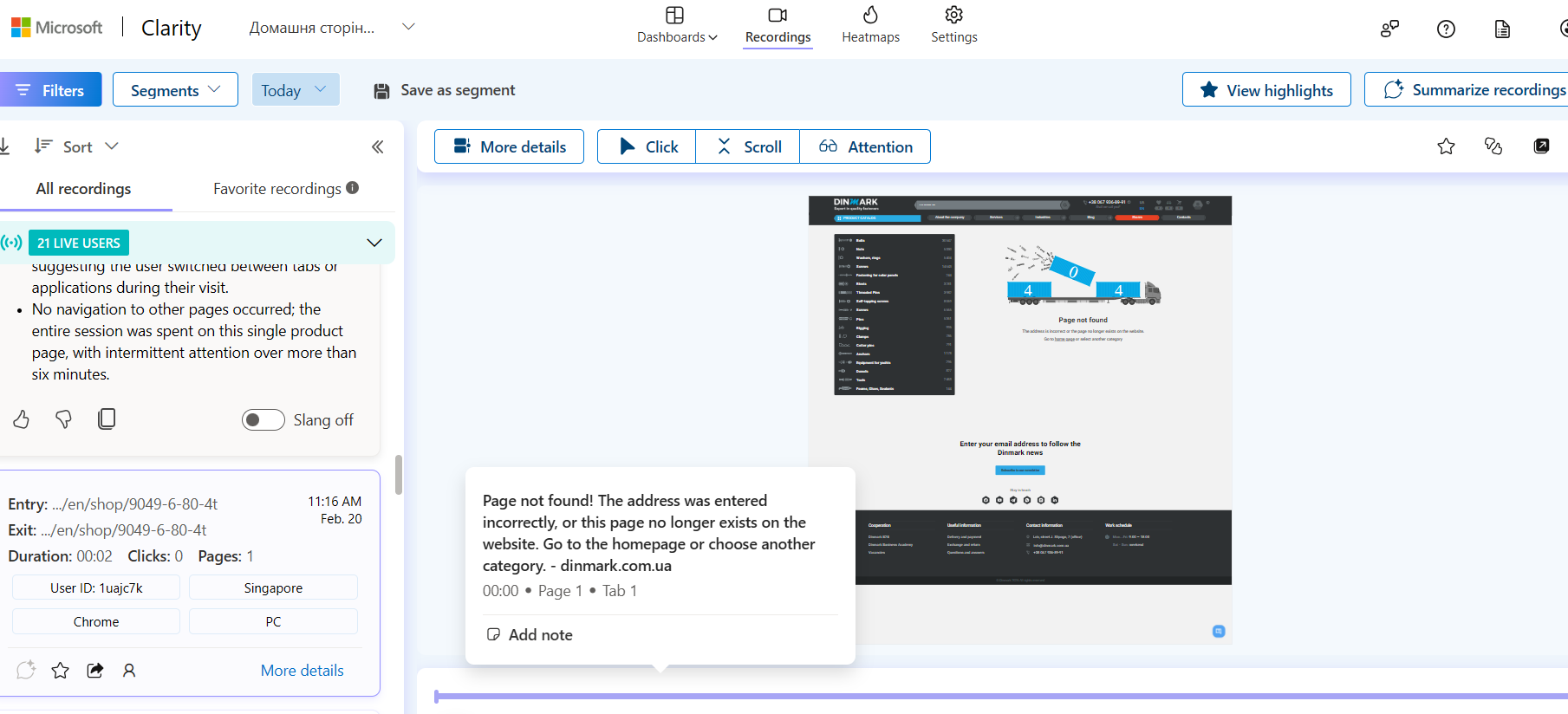Image resolution: width=1568 pixels, height=714 pixels.
Task: Click the recorded page preview thumbnail
Action: (x=1019, y=419)
